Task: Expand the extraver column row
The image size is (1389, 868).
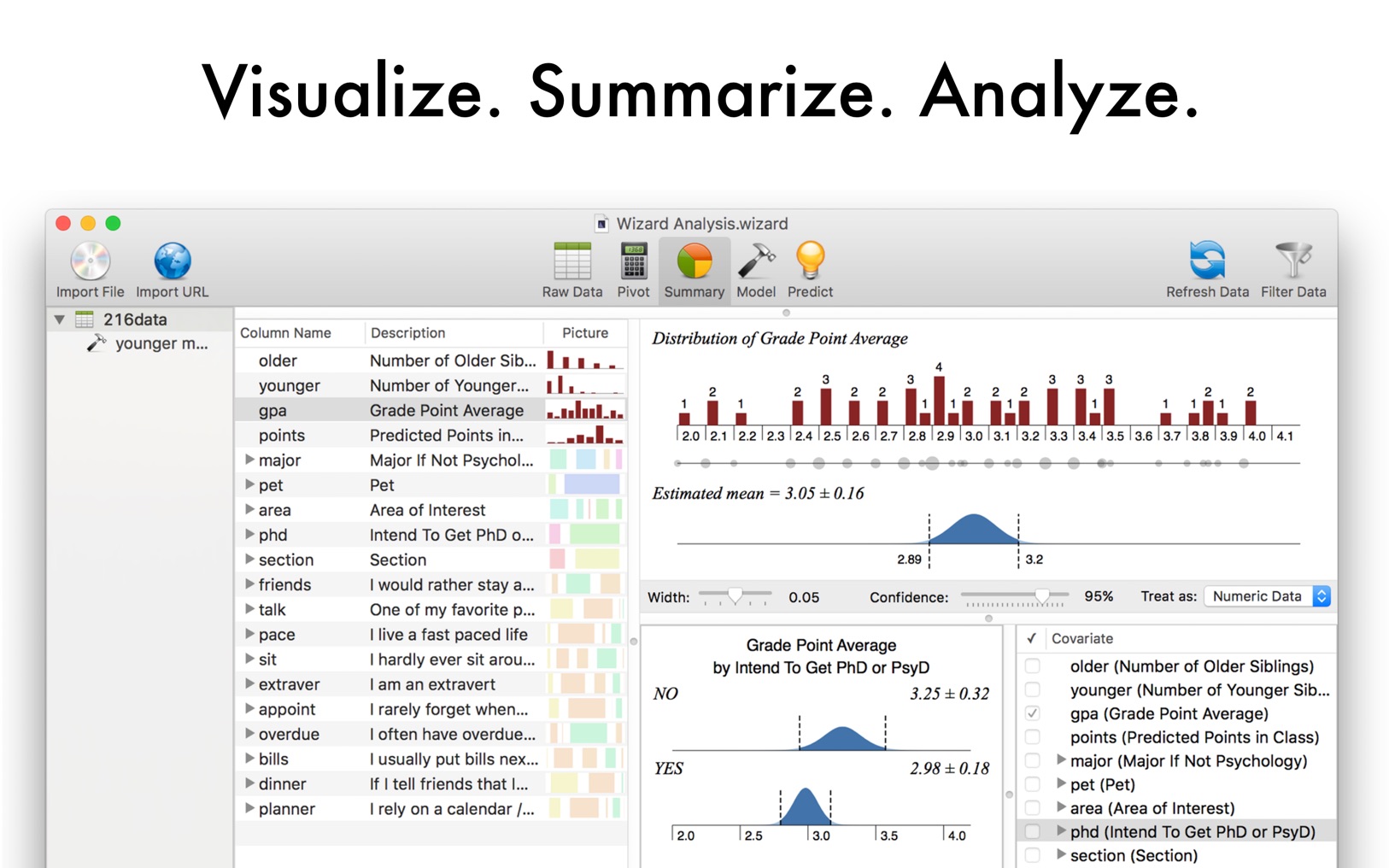Action: point(249,683)
